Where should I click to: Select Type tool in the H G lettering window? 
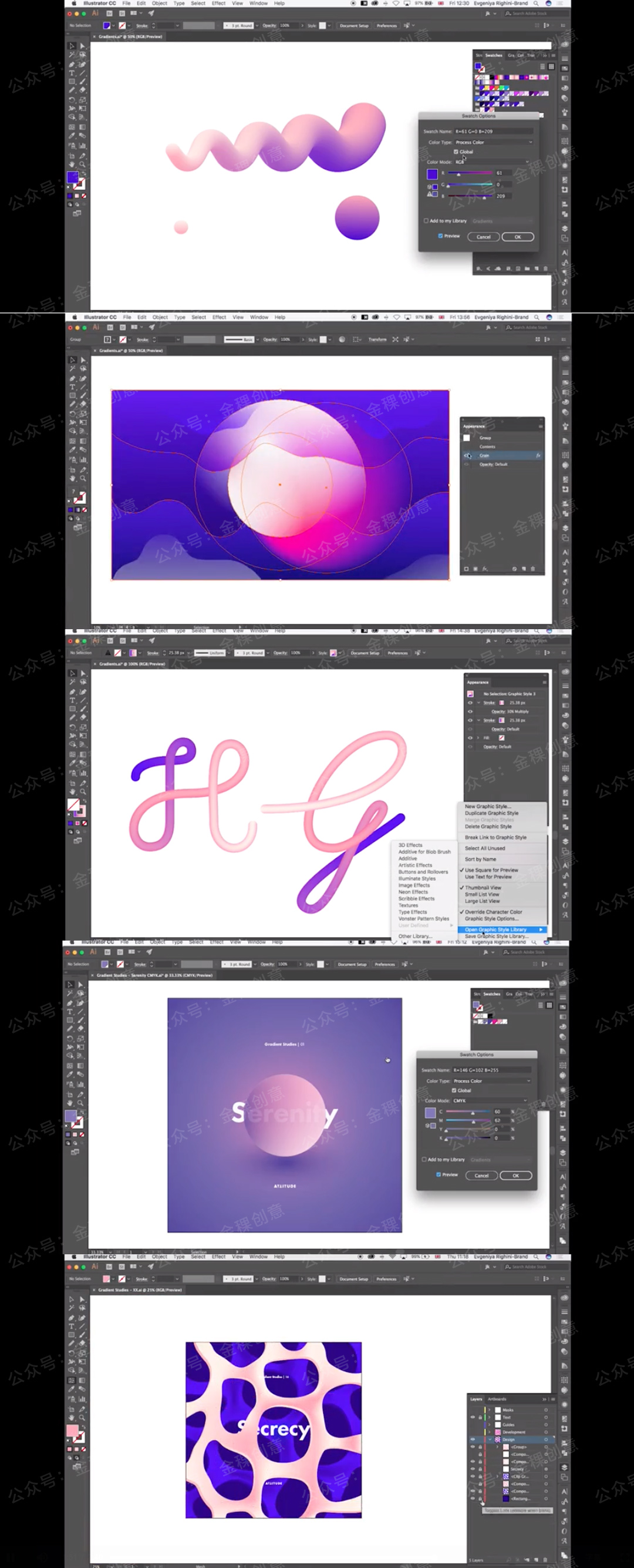(72, 701)
